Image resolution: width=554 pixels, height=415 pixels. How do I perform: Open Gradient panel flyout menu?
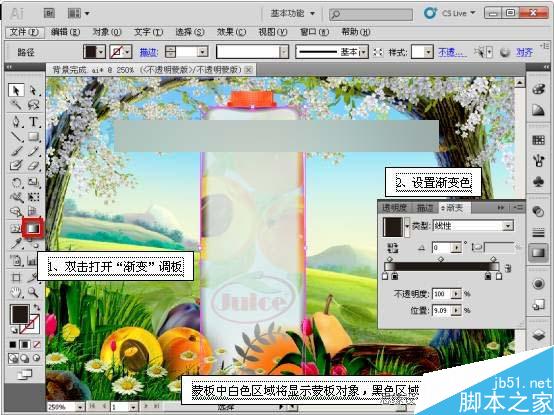coord(519,208)
